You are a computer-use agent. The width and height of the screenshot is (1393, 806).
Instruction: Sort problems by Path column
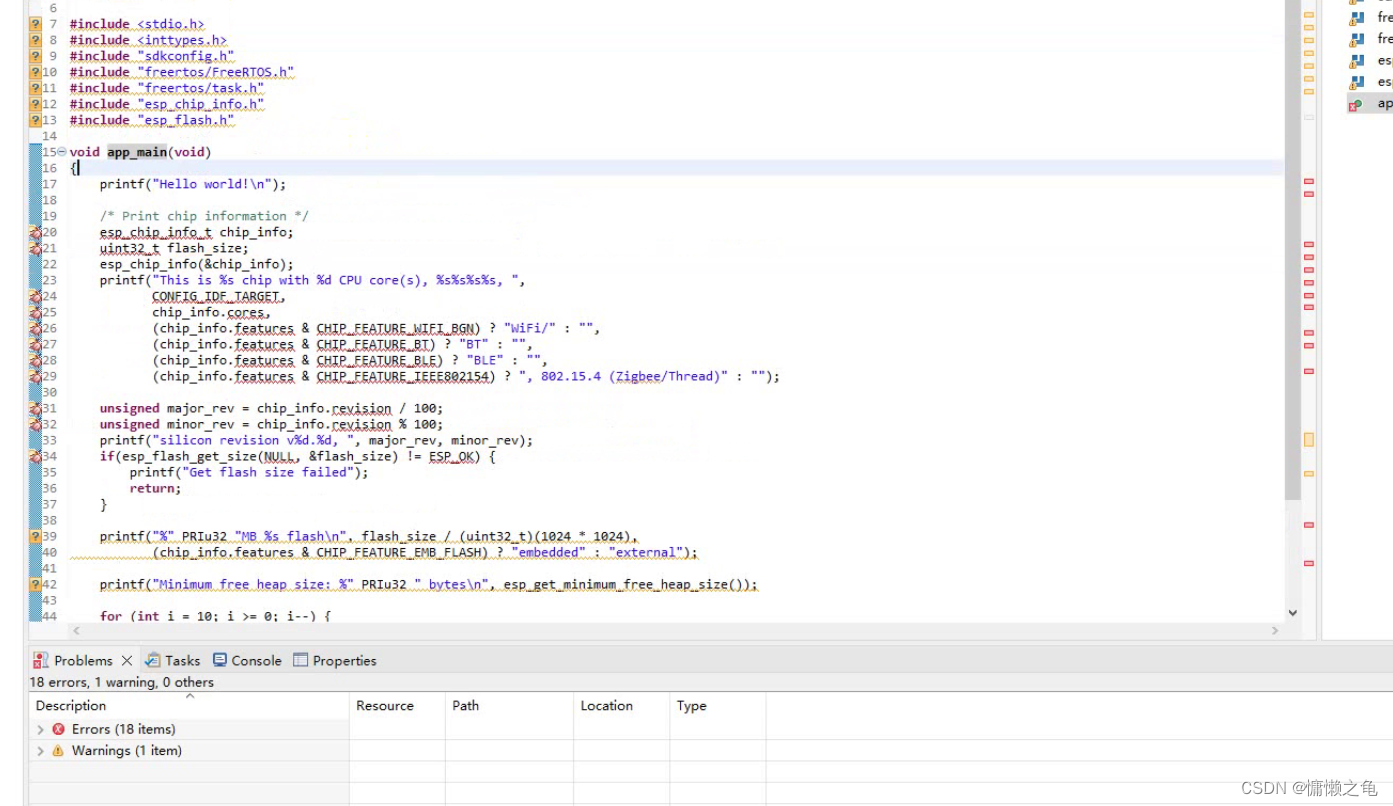click(x=509, y=705)
